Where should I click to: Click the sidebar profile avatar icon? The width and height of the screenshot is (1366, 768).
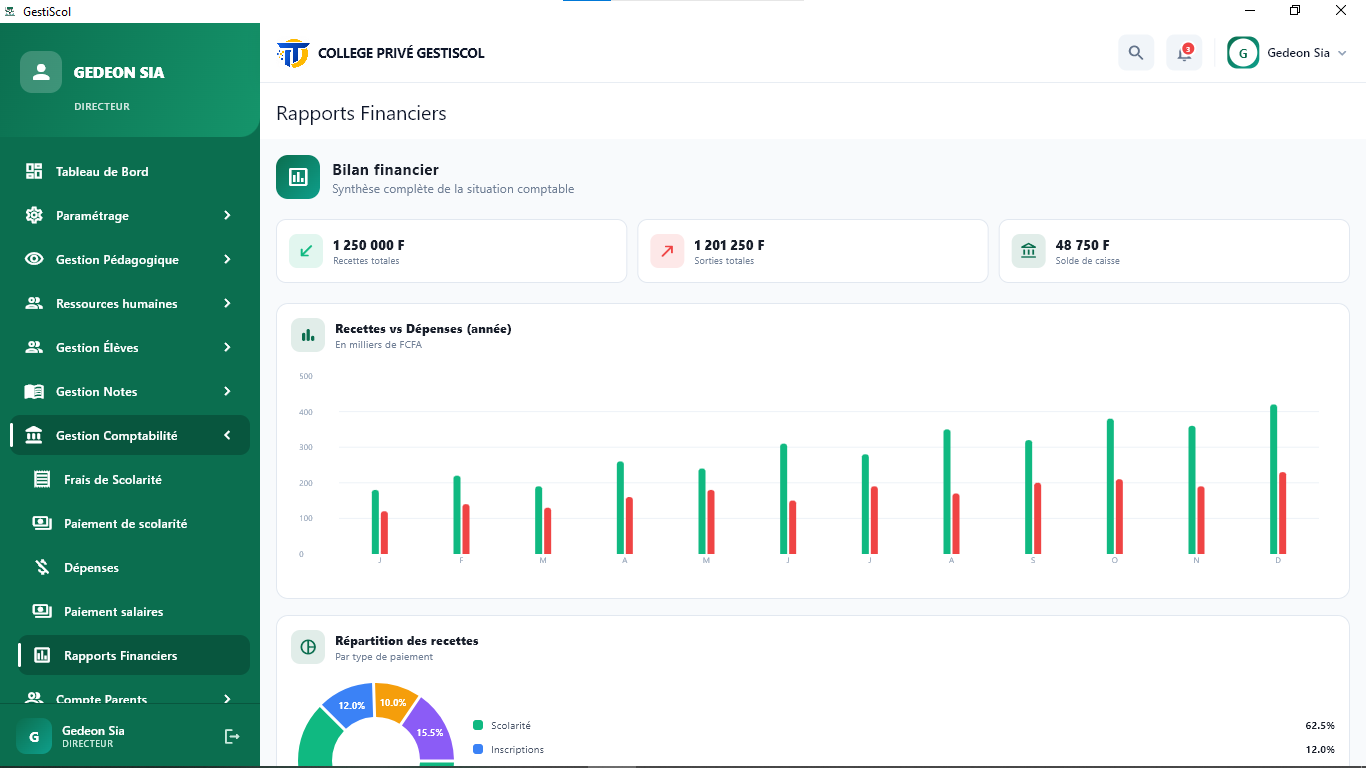pyautogui.click(x=41, y=72)
